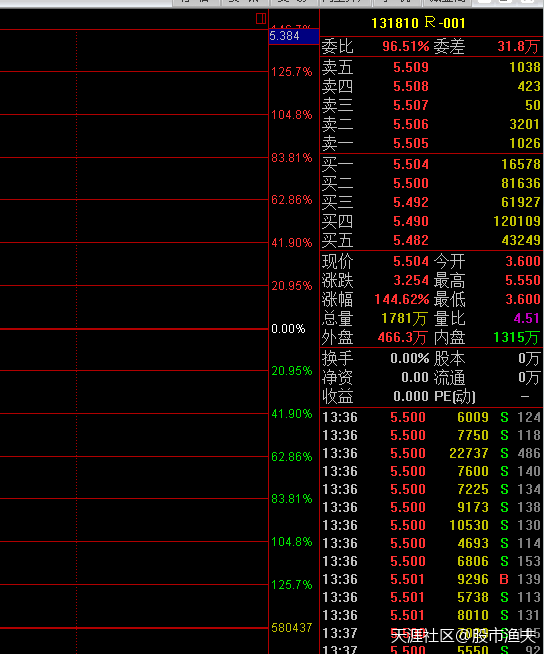Click the 委比 96.51% value
This screenshot has width=544, height=654.
click(405, 46)
